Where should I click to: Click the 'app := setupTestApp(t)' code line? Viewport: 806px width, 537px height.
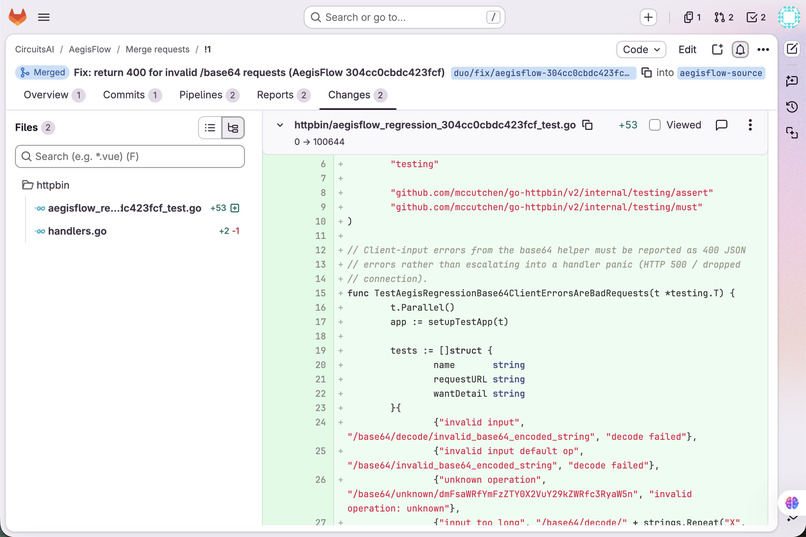[x=449, y=322]
